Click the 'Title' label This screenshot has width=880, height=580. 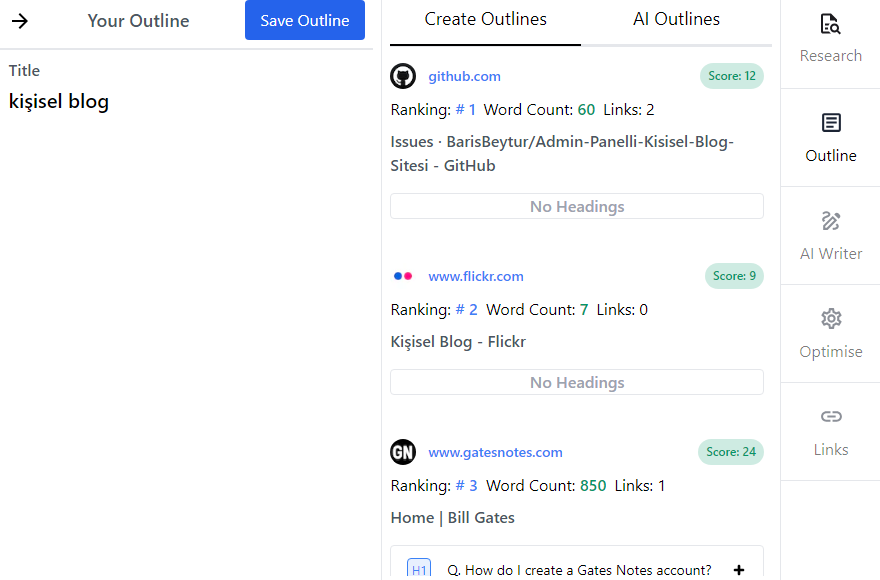pyautogui.click(x=24, y=71)
